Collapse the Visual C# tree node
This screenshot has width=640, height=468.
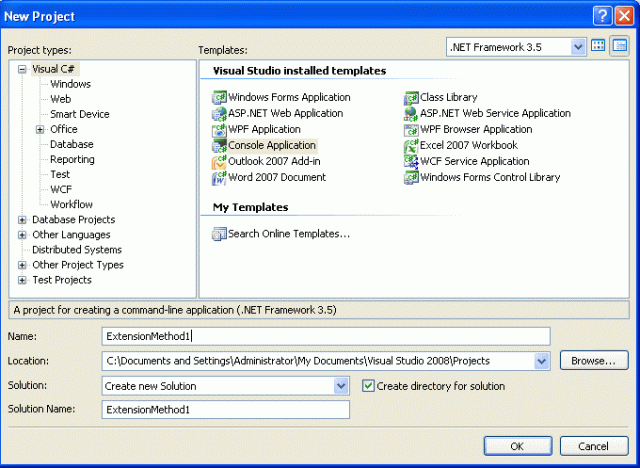[x=22, y=69]
